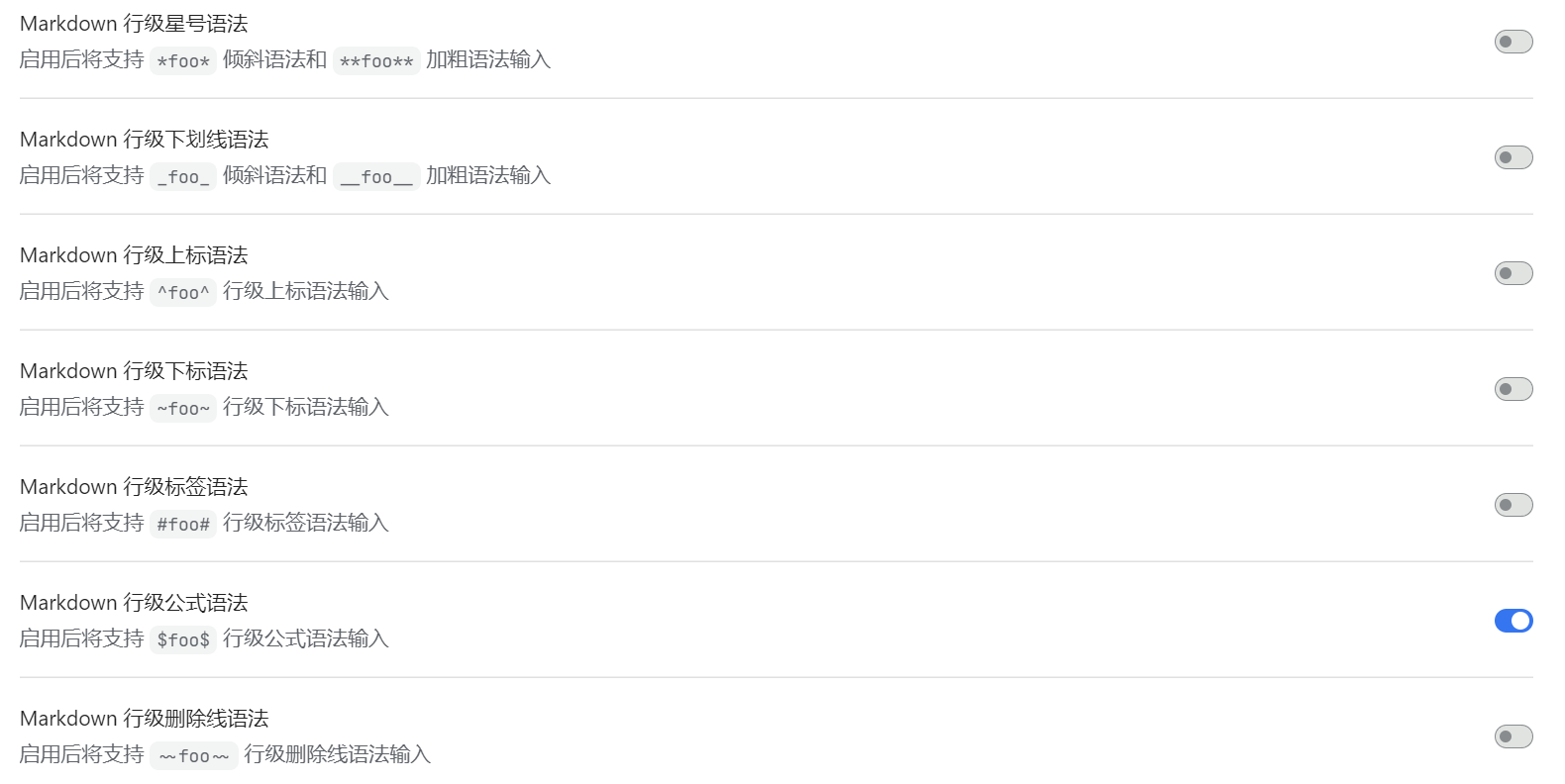Turn on Markdown inline strikethrough syntax toggle
The height and width of the screenshot is (784, 1565).
point(1513,736)
